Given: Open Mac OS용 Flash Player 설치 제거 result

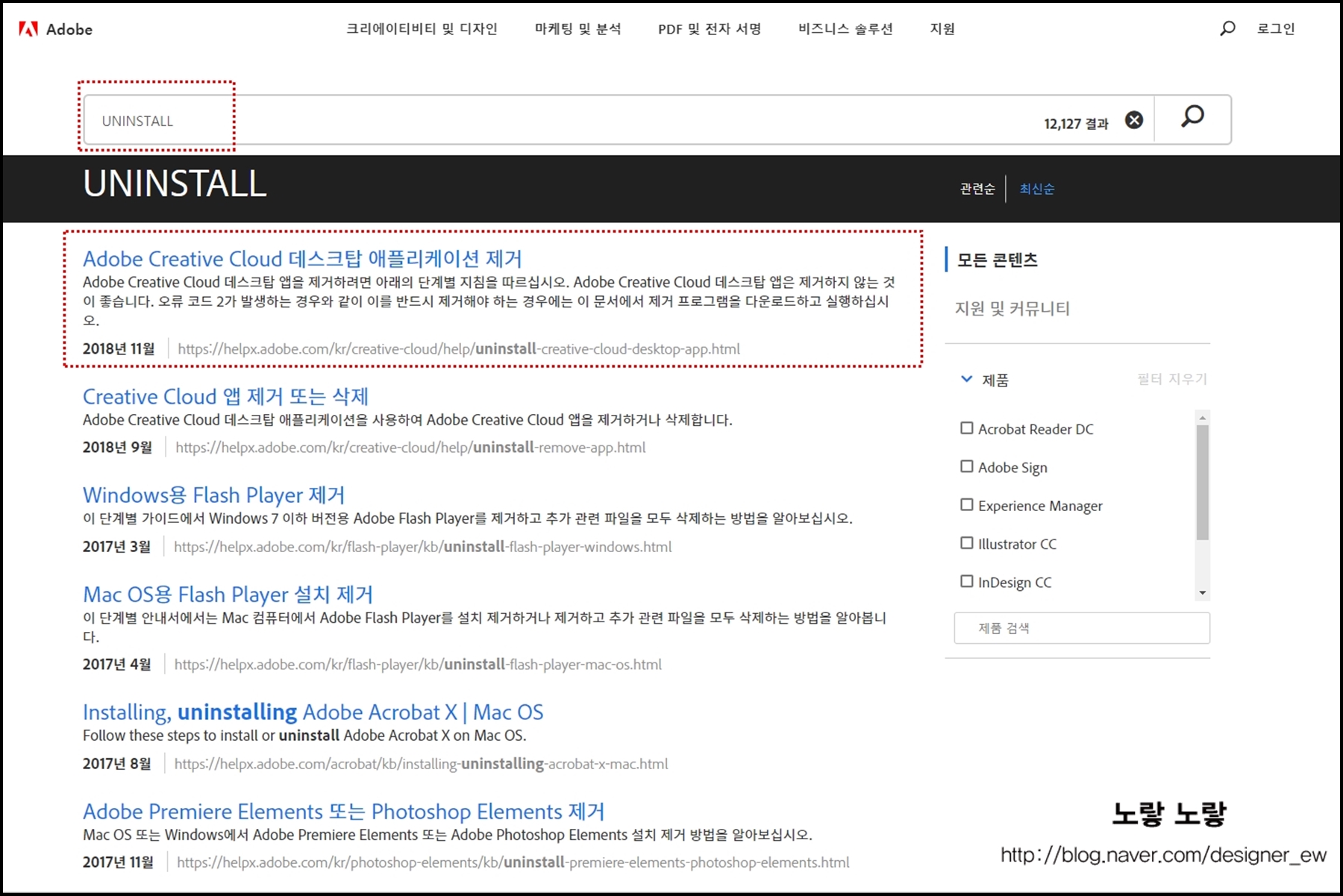Looking at the screenshot, I should [x=228, y=594].
